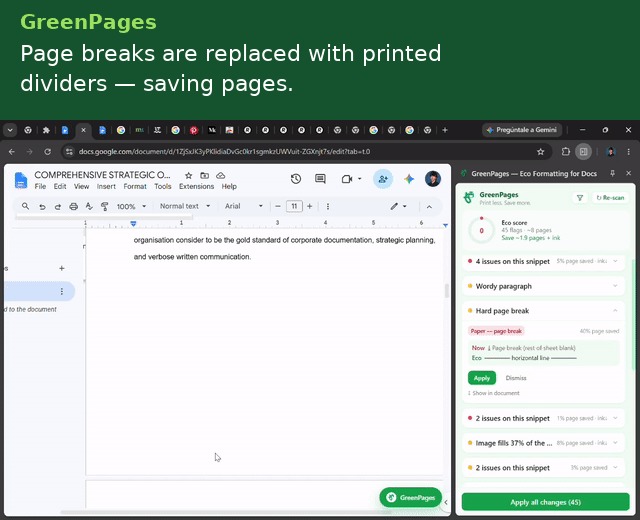Increase font size with plus
Image resolution: width=640 pixels, height=520 pixels.
(309, 207)
